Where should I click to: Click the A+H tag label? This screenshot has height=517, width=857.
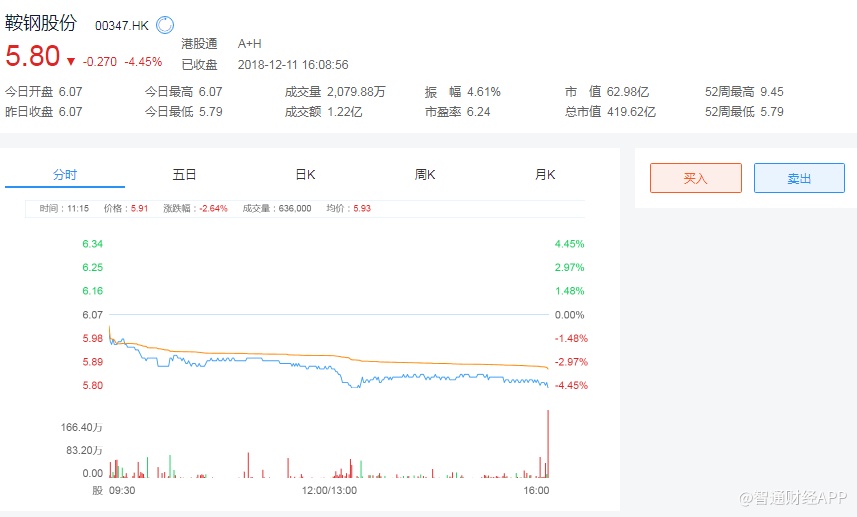click(x=250, y=44)
